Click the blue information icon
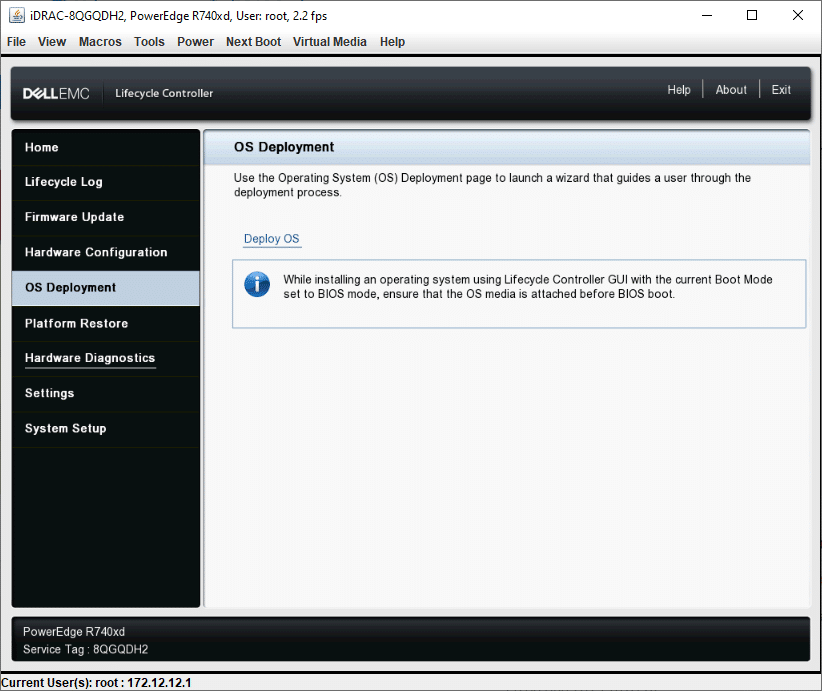The width and height of the screenshot is (822, 691). click(x=257, y=285)
